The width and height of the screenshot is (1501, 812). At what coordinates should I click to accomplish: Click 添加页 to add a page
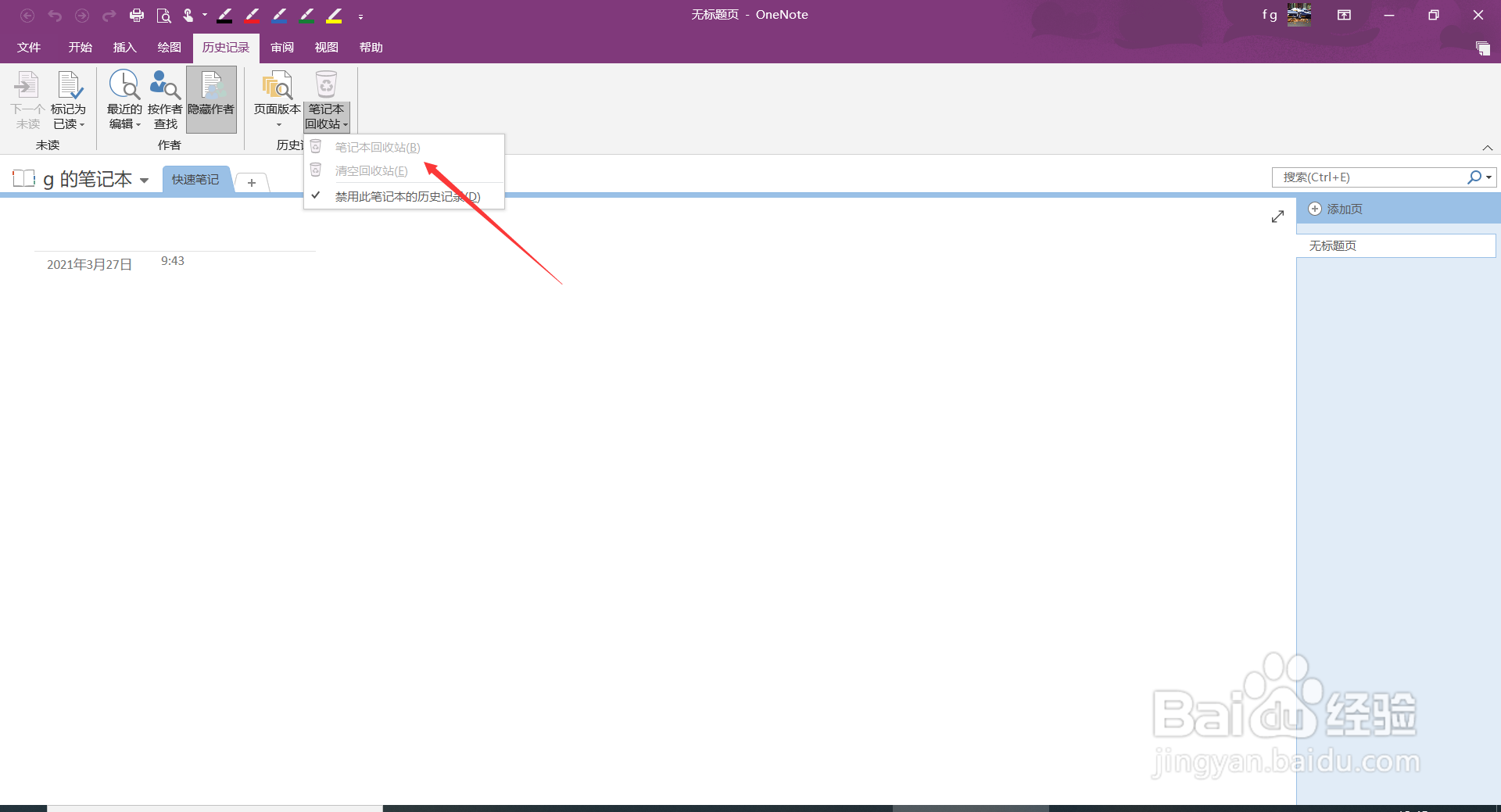coord(1336,209)
